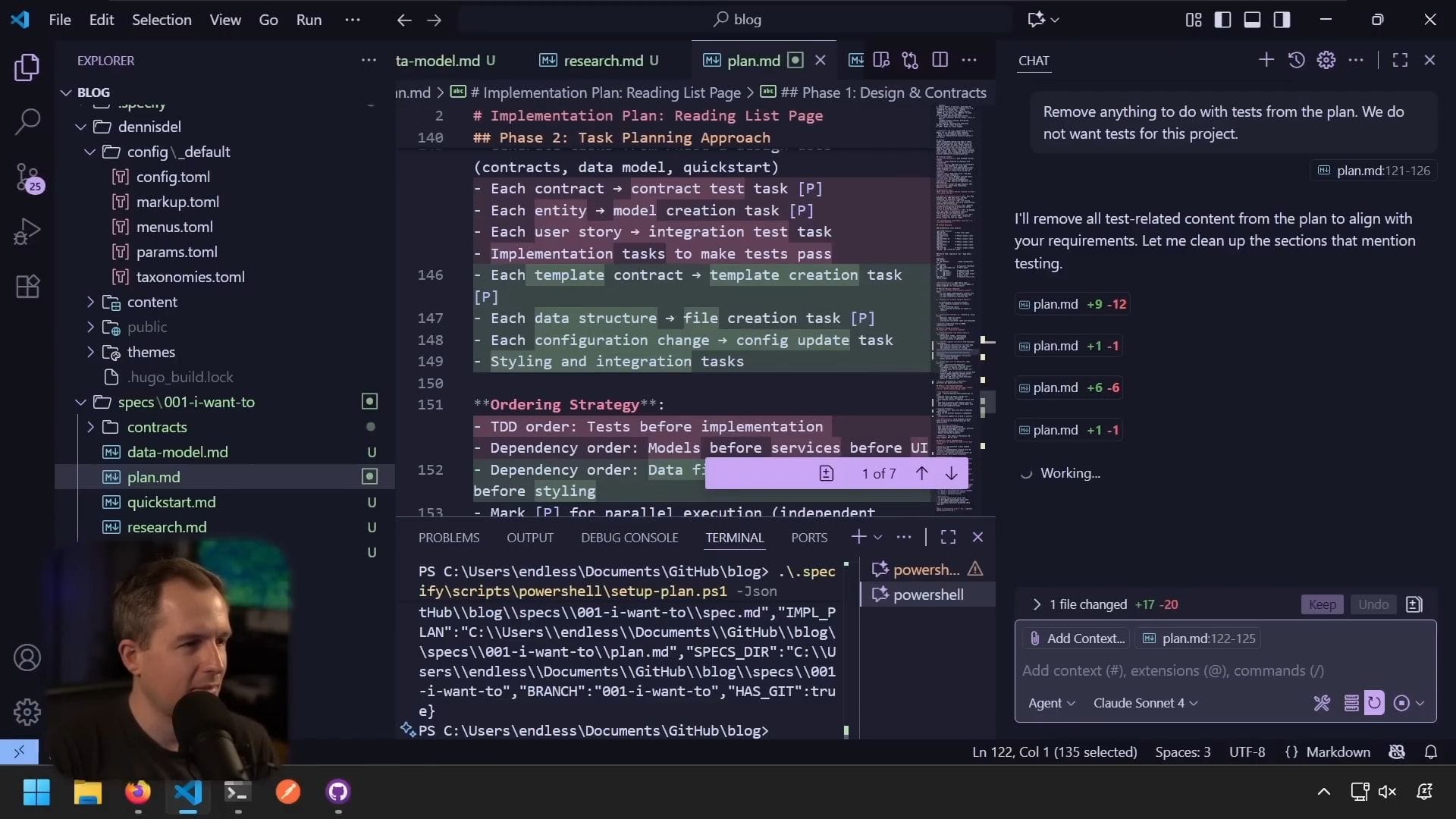
Task: Click Keep to accept file changes
Action: pos(1322,604)
